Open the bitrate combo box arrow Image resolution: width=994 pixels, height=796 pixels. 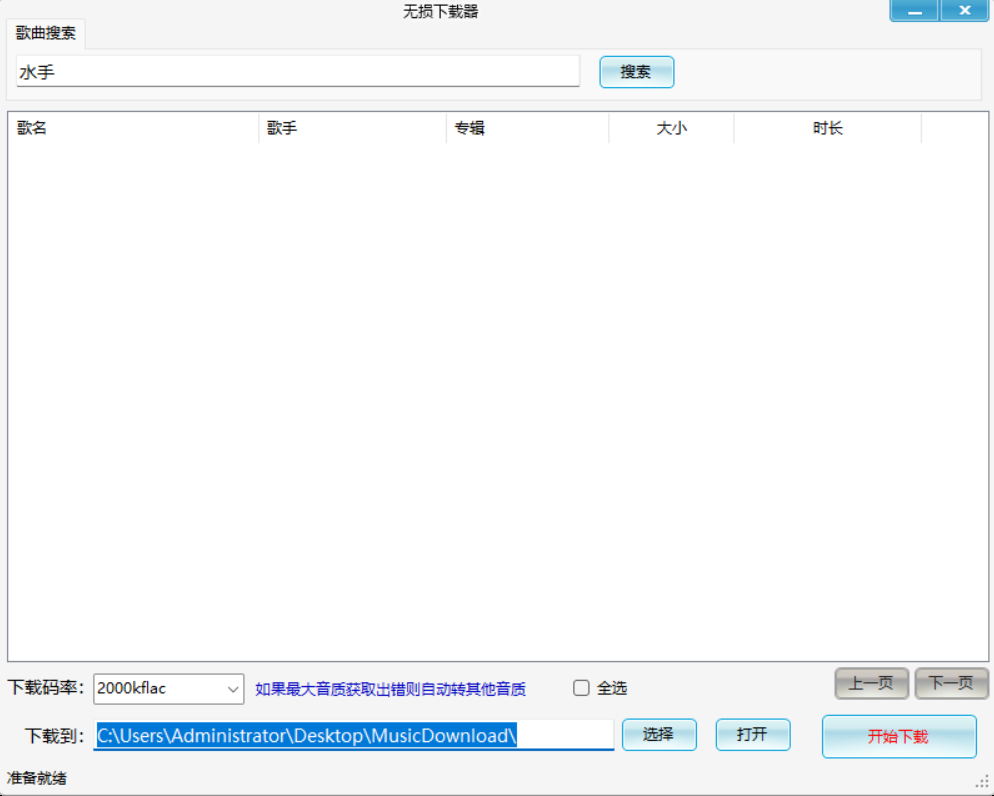231,688
